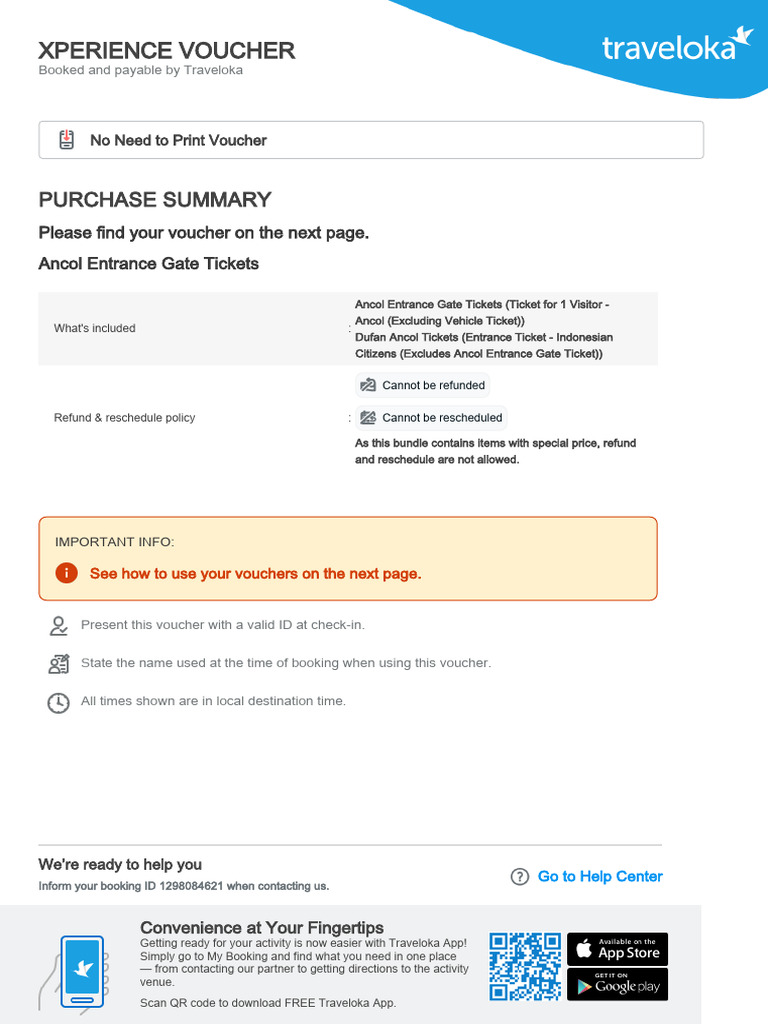
Task: Click See how to use your vouchers text
Action: [x=255, y=574]
